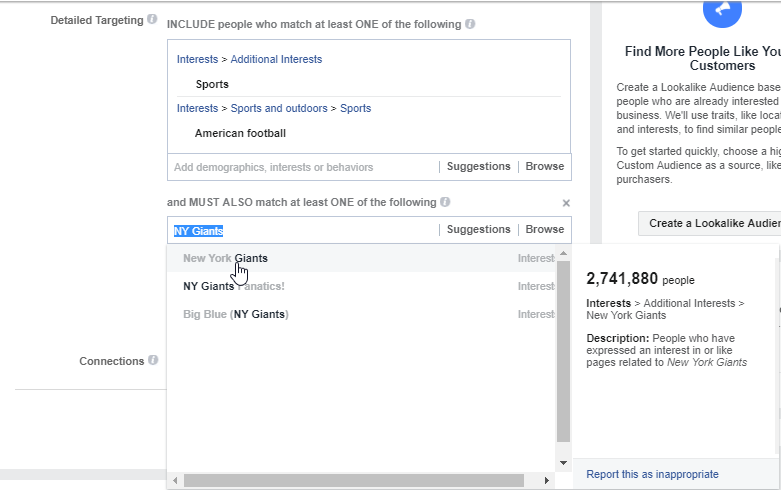Click the blue Lookalike Audience icon
The width and height of the screenshot is (781, 490).
click(x=722, y=10)
